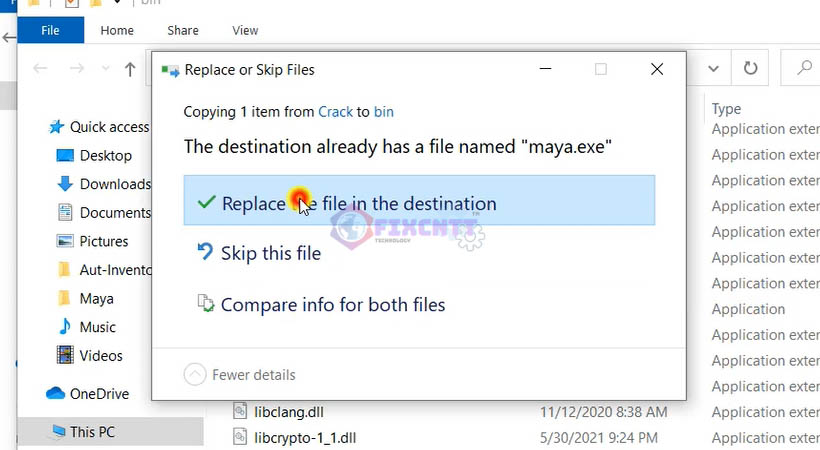Select the libclang.dll file
Image resolution: width=820 pixels, height=450 pixels.
point(288,412)
